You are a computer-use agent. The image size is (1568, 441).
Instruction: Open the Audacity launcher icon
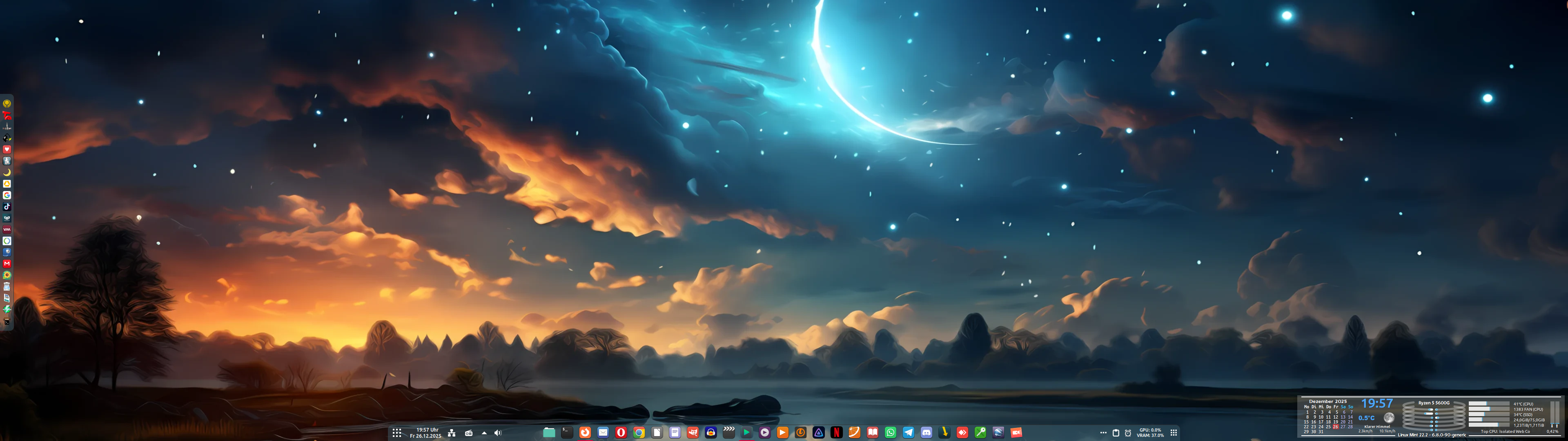(x=711, y=432)
